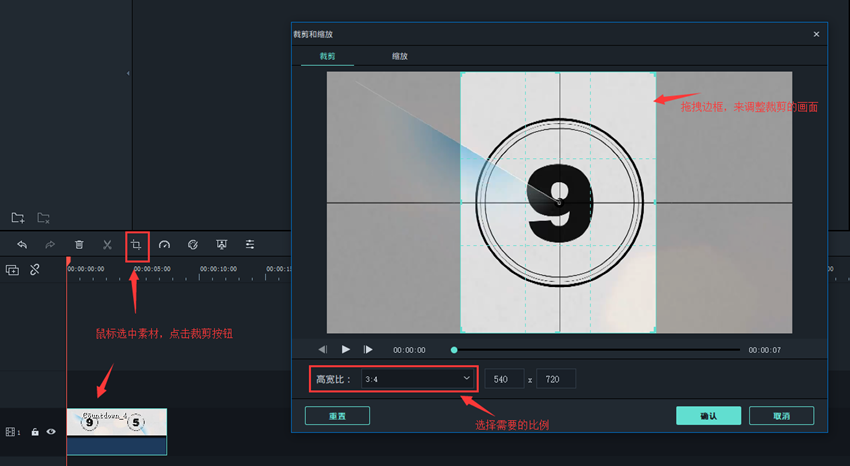Screen dimensions: 850x466
Task: Click the 确认 confirm button
Action: 709,416
